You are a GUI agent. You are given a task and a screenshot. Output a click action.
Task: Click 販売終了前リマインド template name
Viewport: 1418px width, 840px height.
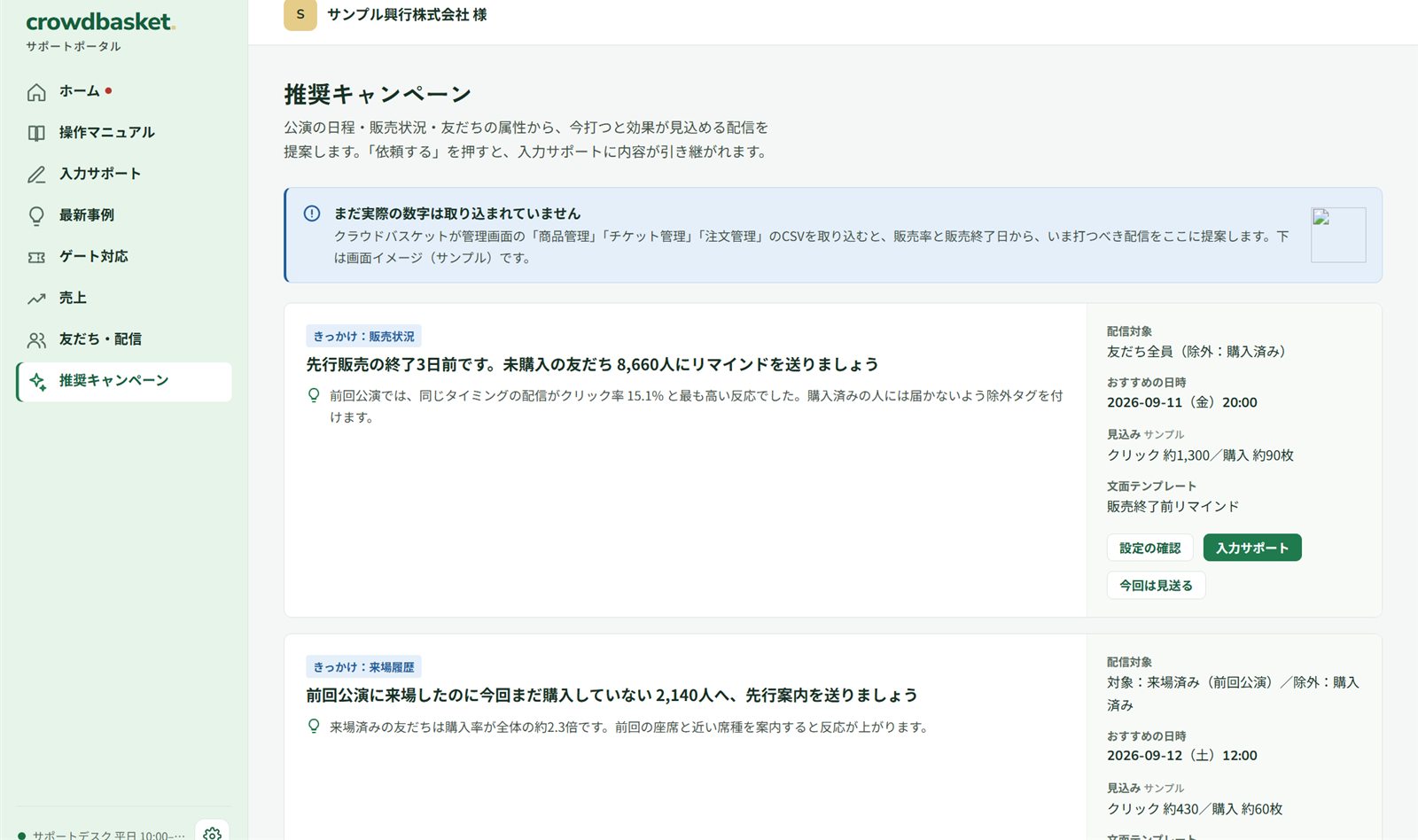coord(1173,507)
